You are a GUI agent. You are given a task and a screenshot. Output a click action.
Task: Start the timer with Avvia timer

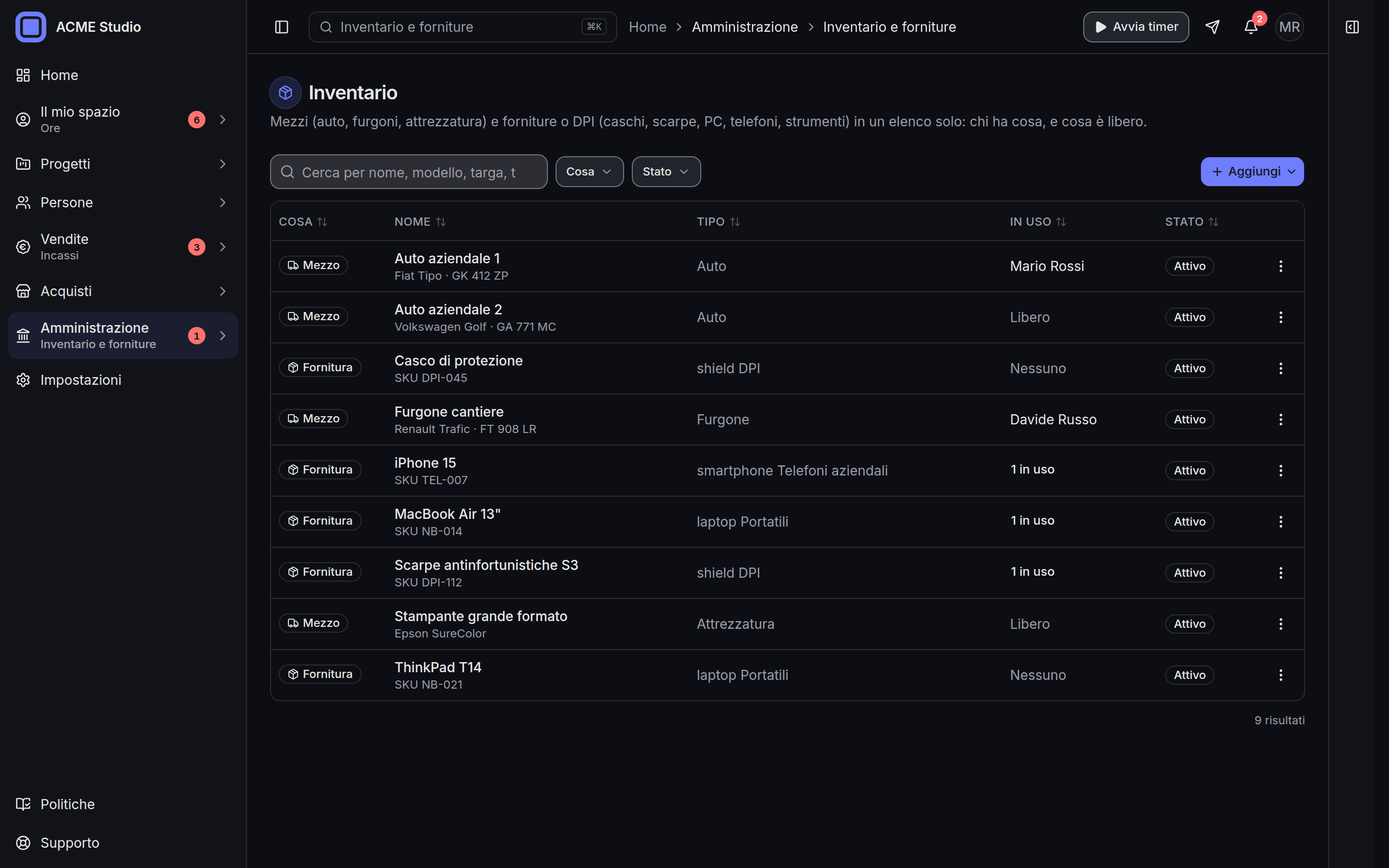[1135, 27]
